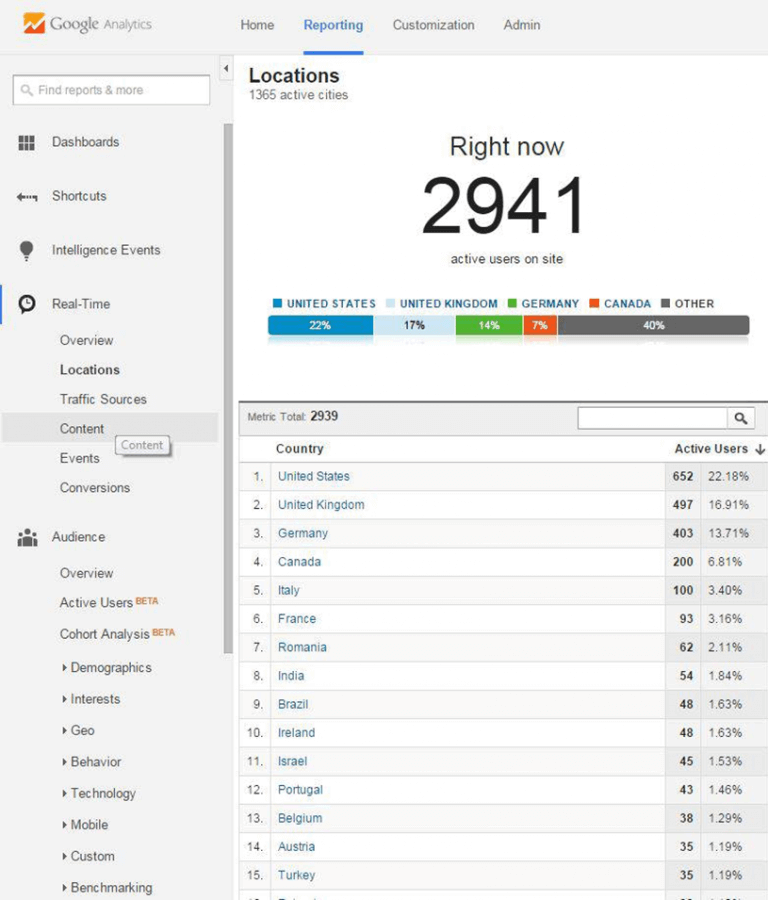Open Real-Time Events report
The height and width of the screenshot is (900, 768).
80,458
